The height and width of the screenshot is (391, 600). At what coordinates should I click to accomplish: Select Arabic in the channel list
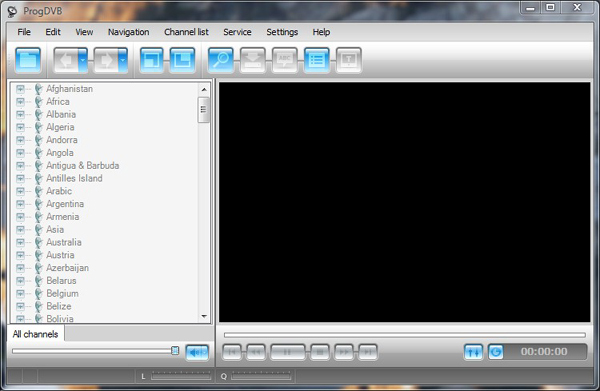59,191
